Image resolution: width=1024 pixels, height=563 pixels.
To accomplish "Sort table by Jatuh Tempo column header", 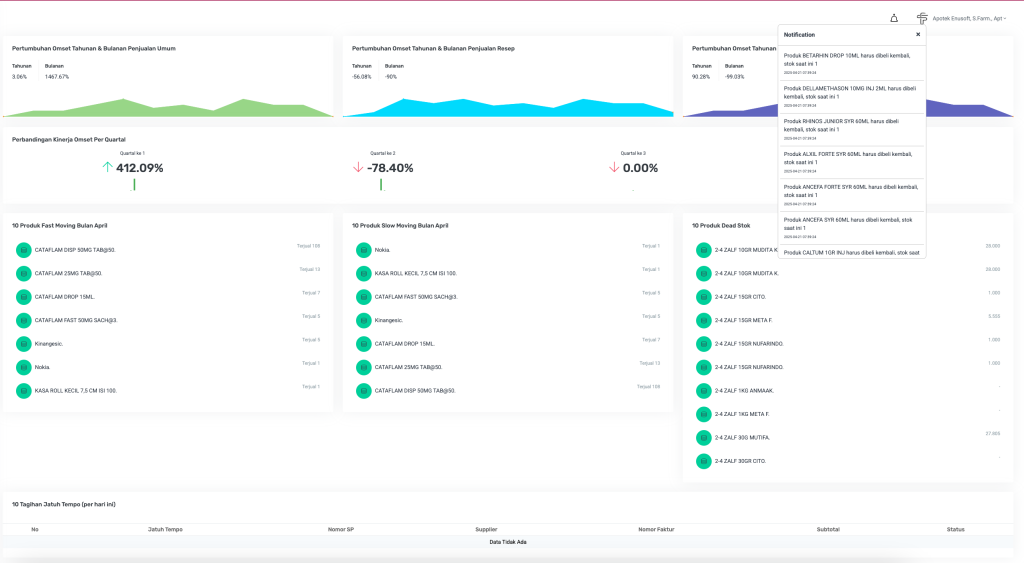I will click(165, 529).
